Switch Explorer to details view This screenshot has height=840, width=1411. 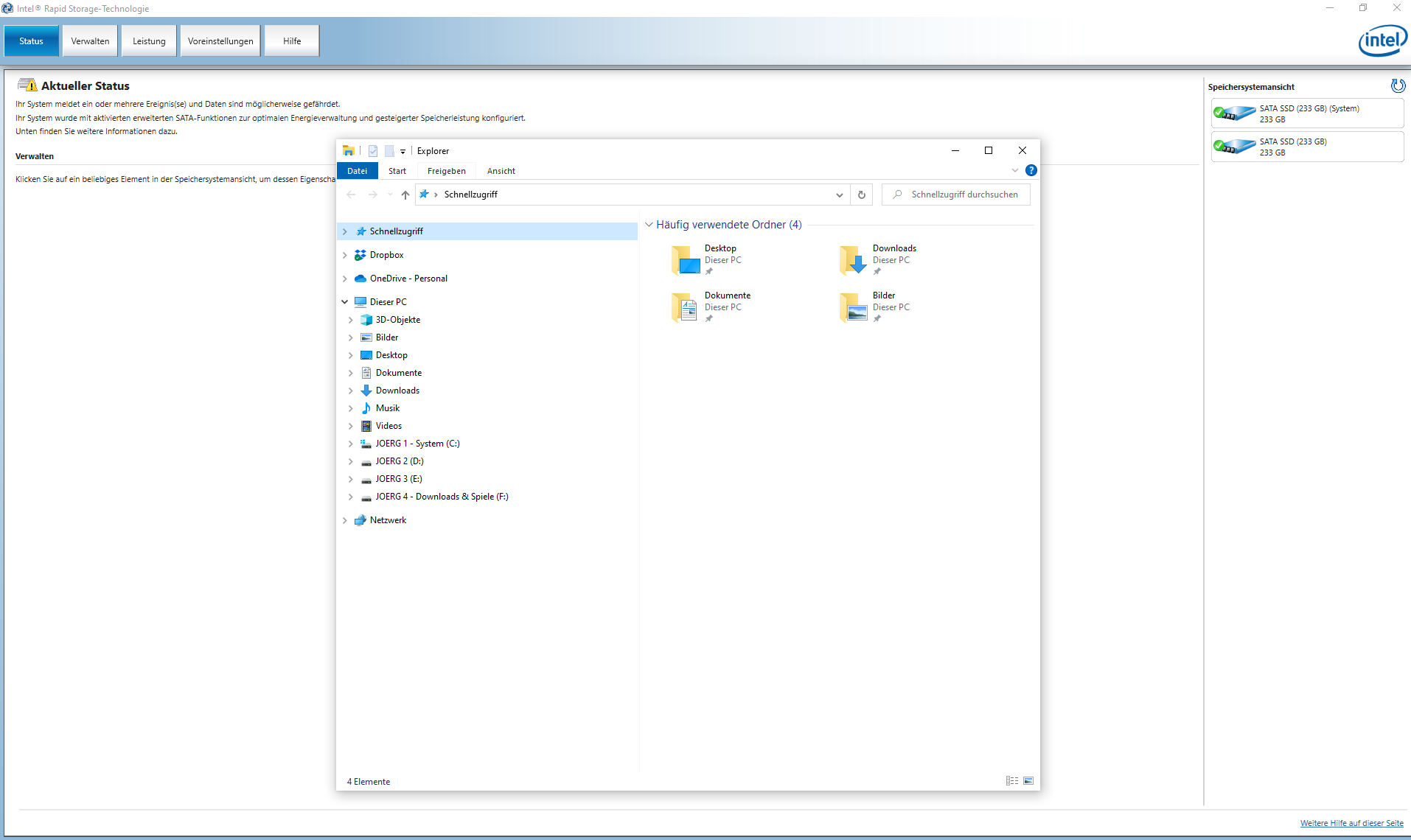point(1012,781)
